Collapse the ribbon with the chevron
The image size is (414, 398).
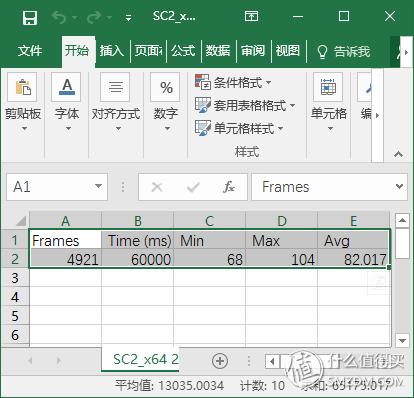click(x=398, y=154)
